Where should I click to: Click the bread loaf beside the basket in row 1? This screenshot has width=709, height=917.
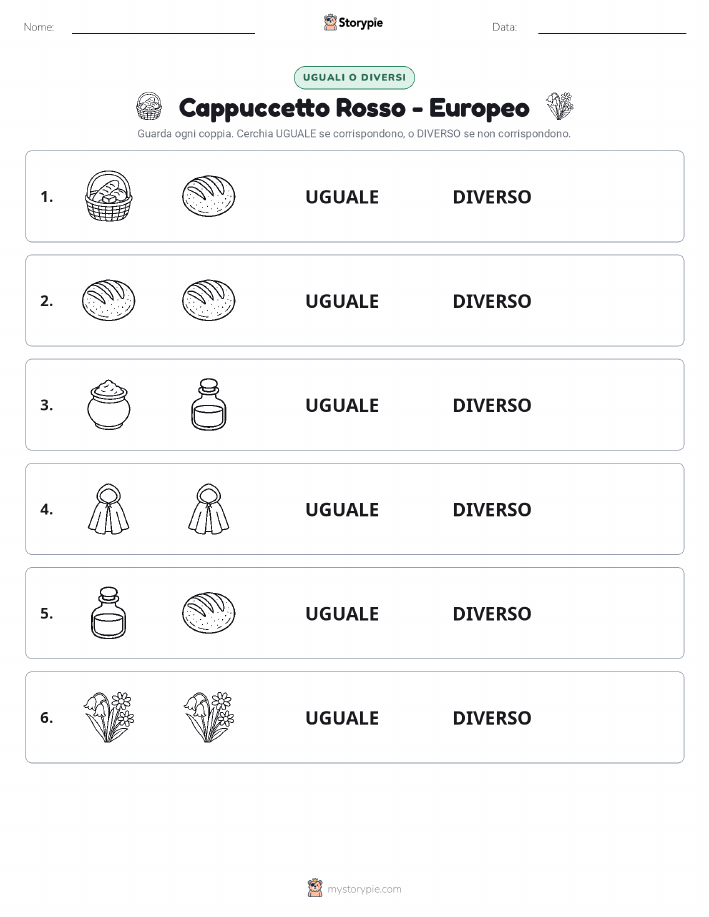click(208, 196)
